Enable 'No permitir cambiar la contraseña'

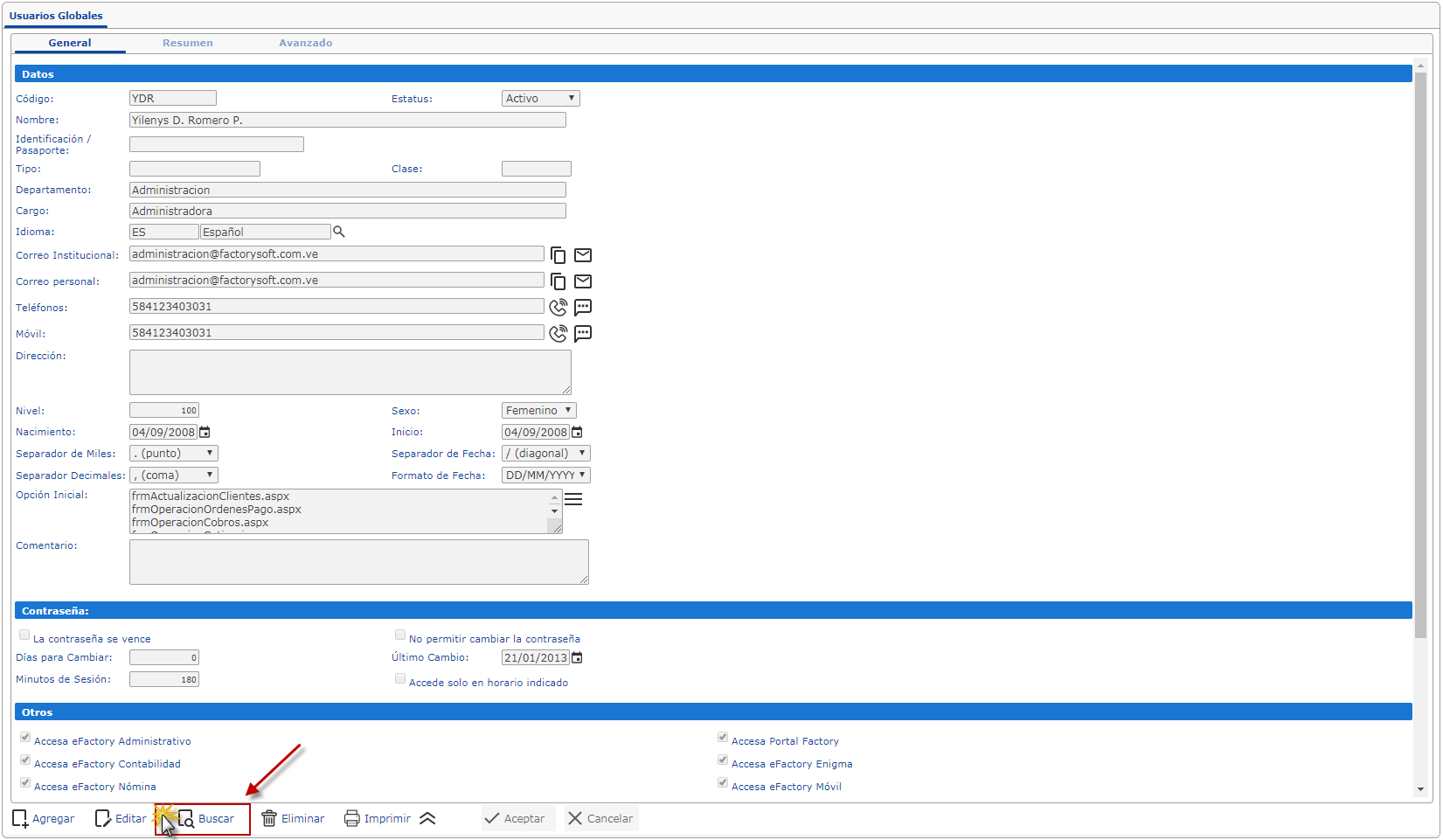pyautogui.click(x=400, y=635)
